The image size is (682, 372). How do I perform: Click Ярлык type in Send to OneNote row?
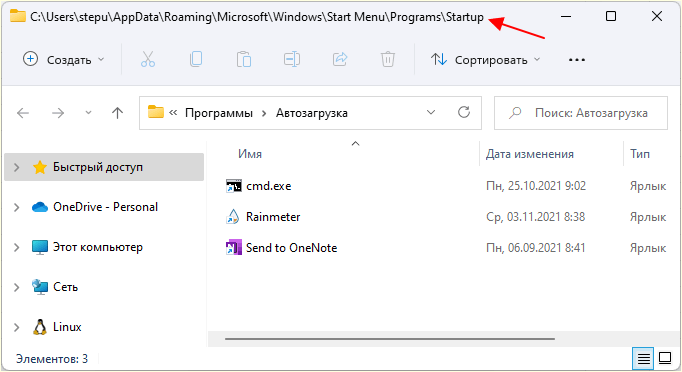point(648,248)
